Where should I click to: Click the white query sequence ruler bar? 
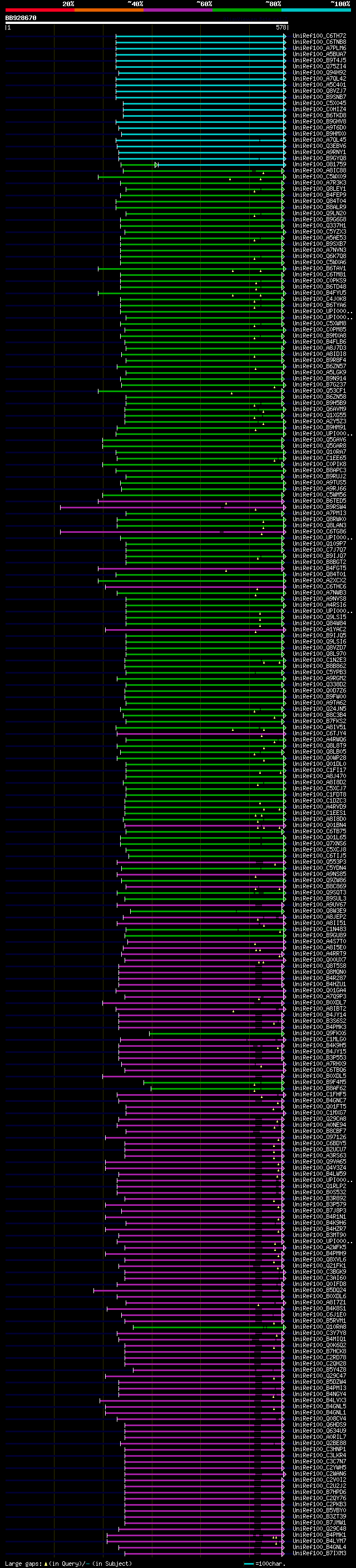(x=147, y=23)
